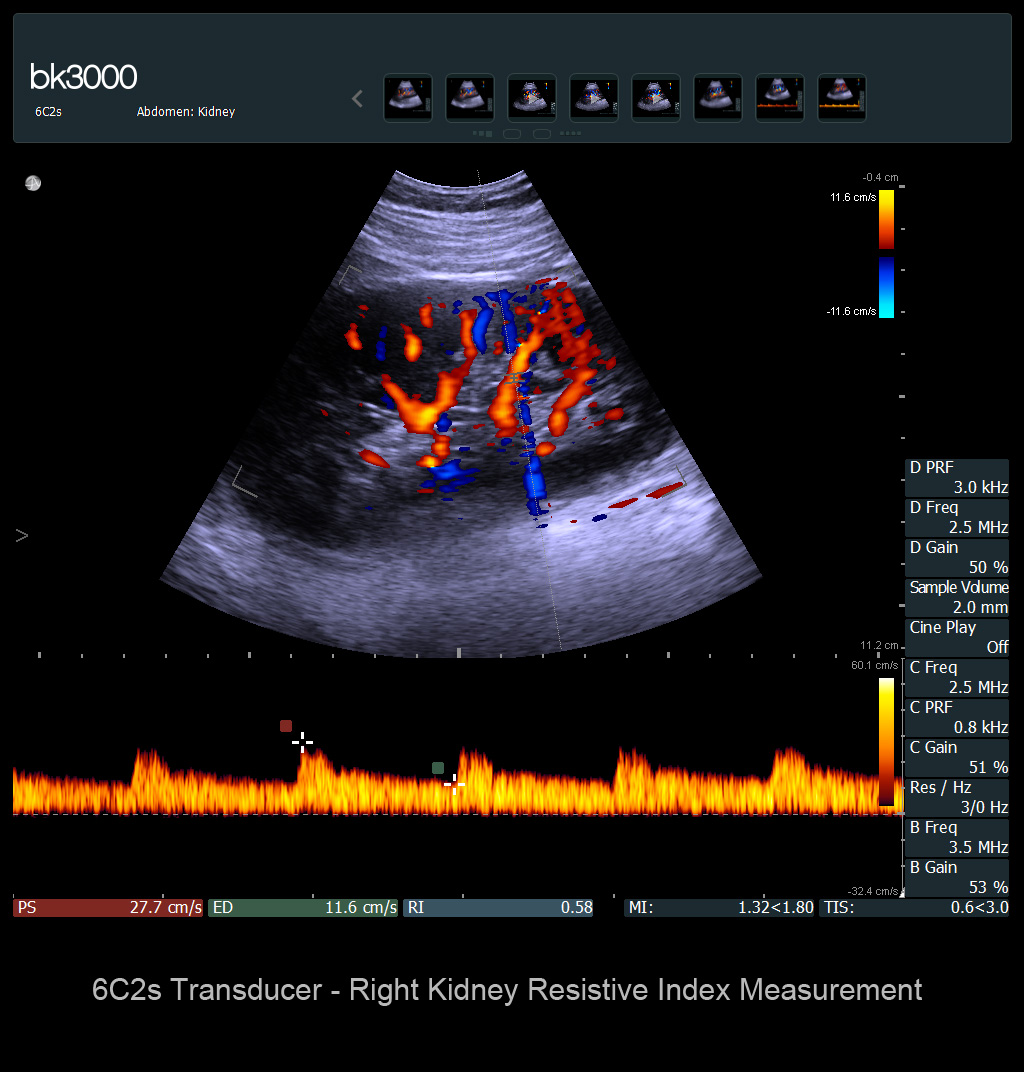Open the C Gain 51 % setting
The width and height of the screenshot is (1024, 1072).
pos(957,757)
